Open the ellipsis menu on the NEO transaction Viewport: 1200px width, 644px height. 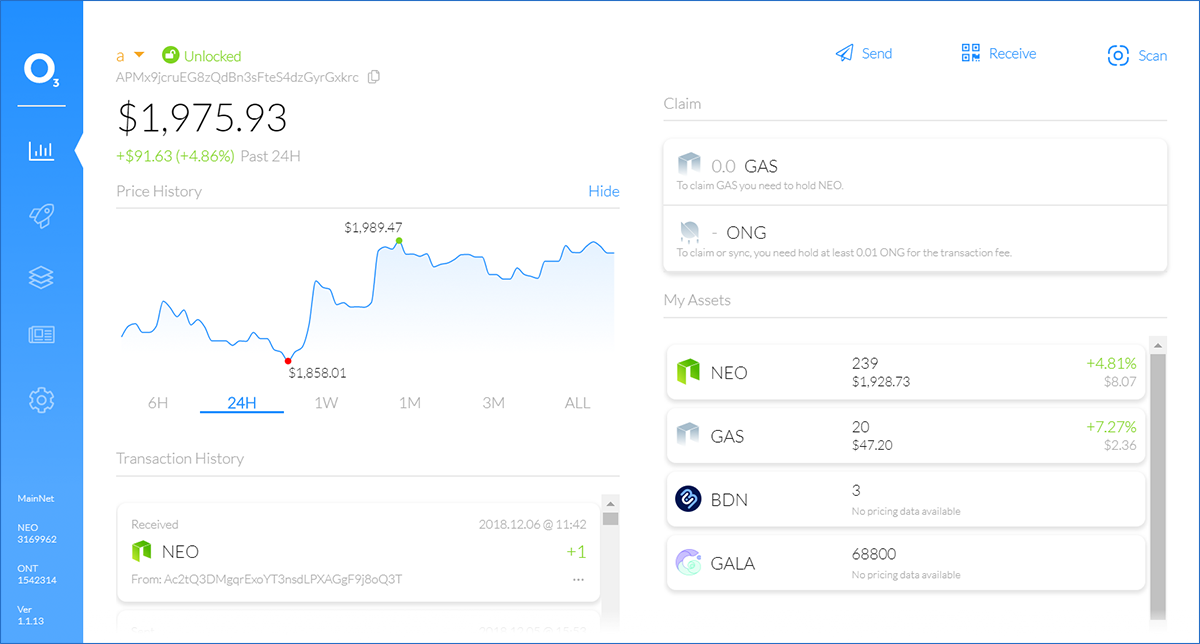tap(577, 579)
